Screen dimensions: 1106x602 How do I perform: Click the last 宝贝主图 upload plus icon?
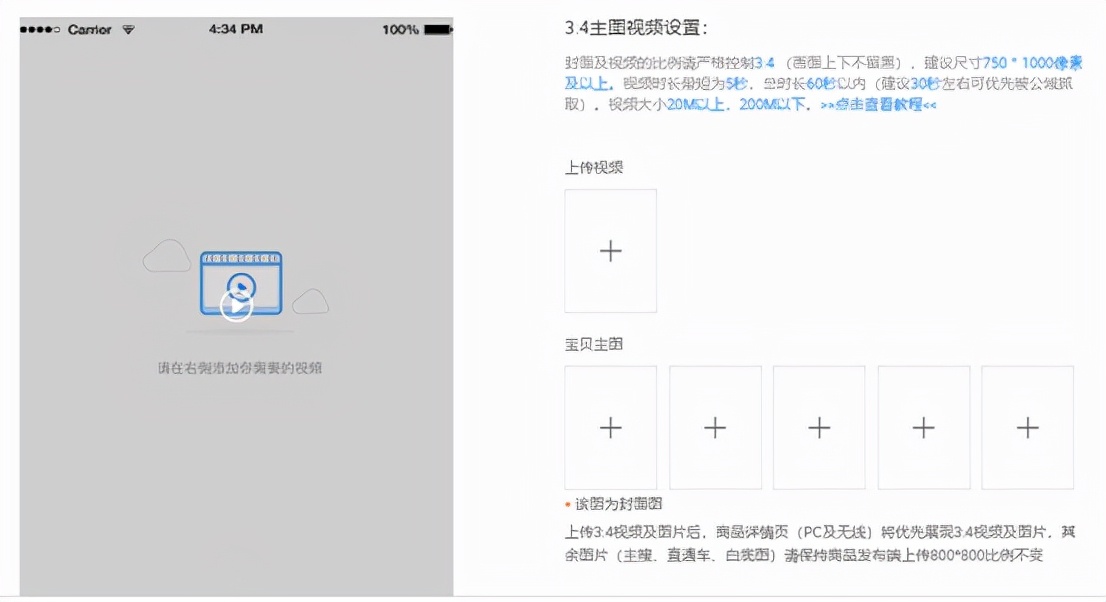click(1027, 427)
